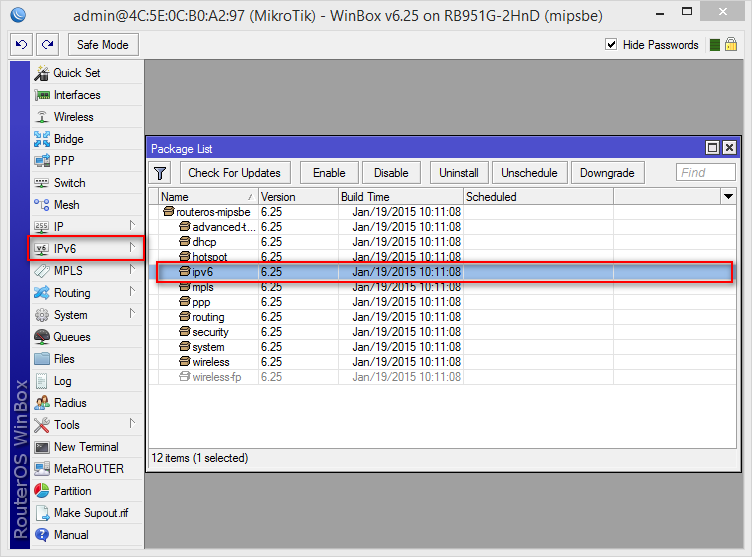The width and height of the screenshot is (752, 557).
Task: Click the Uninstall button
Action: [x=459, y=173]
